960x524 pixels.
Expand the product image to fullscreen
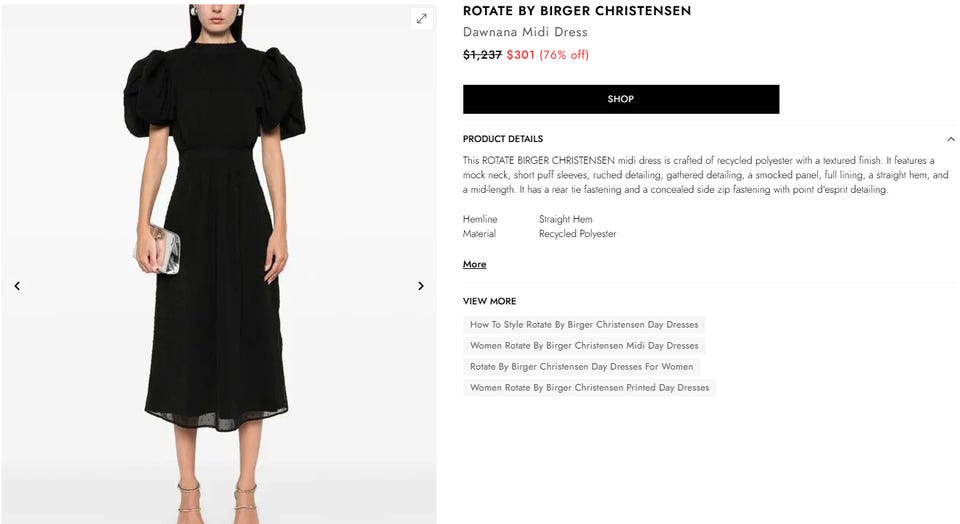pos(421,18)
